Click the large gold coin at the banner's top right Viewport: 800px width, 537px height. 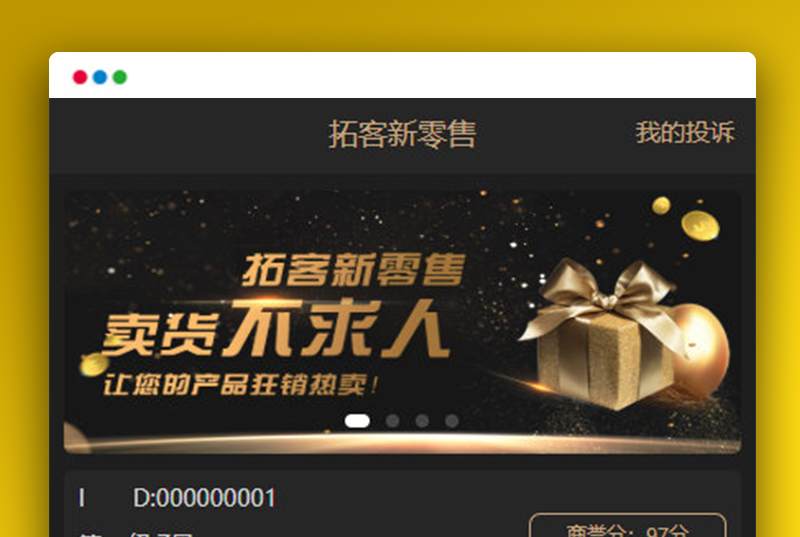coord(700,225)
